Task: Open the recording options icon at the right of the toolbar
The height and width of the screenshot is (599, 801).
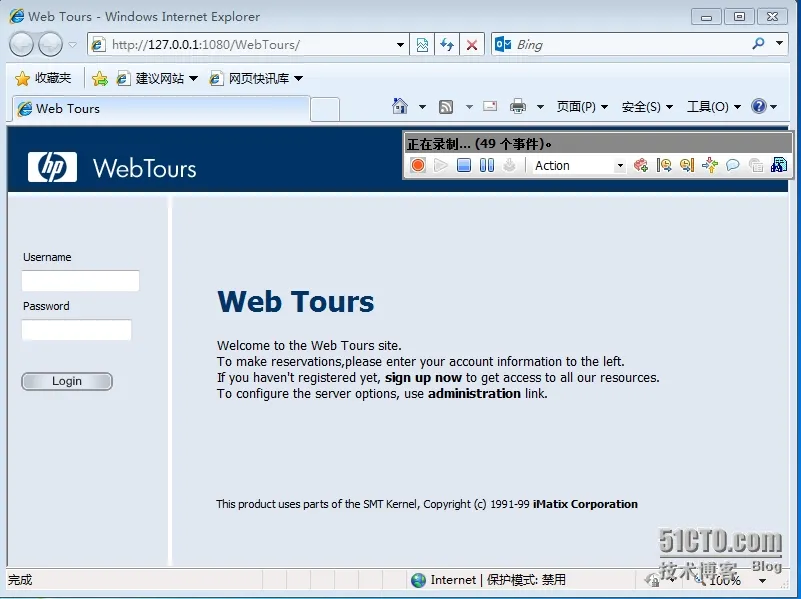Action: pyautogui.click(x=779, y=165)
